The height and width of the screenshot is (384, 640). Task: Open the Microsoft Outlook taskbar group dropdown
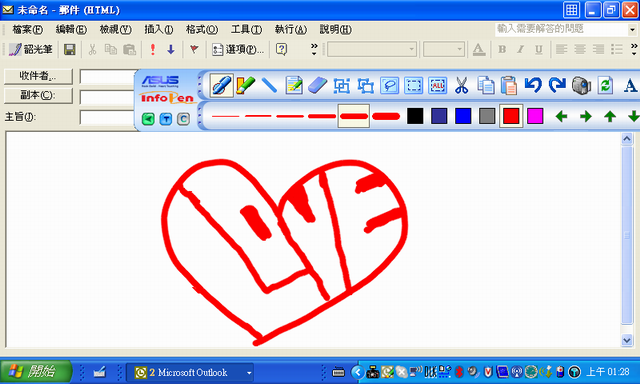tap(249, 373)
